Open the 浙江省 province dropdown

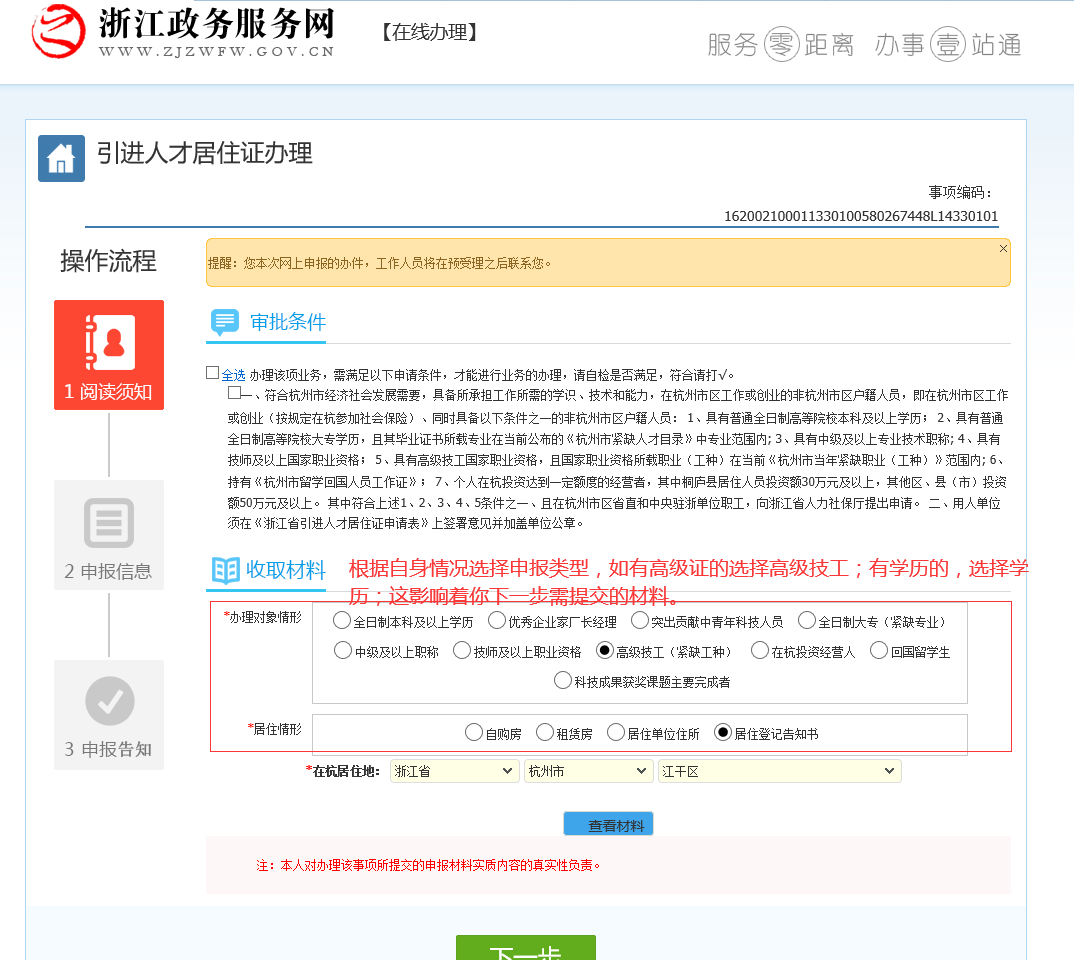[x=454, y=771]
